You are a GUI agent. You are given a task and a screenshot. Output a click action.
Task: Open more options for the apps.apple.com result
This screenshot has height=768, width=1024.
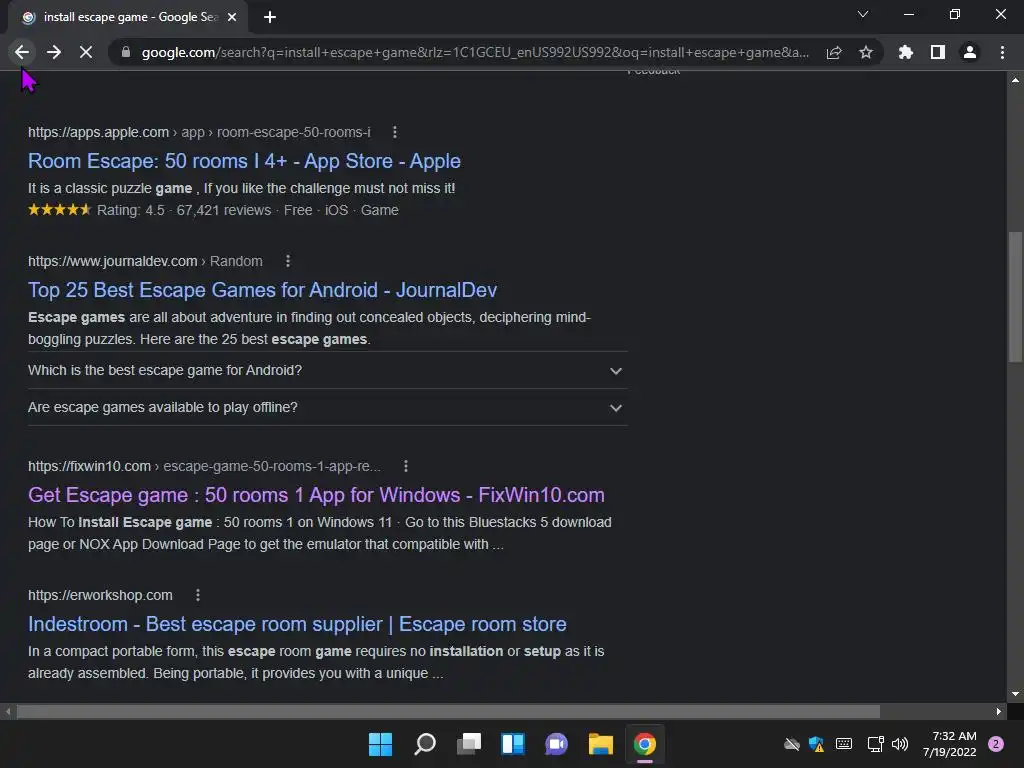click(x=394, y=132)
